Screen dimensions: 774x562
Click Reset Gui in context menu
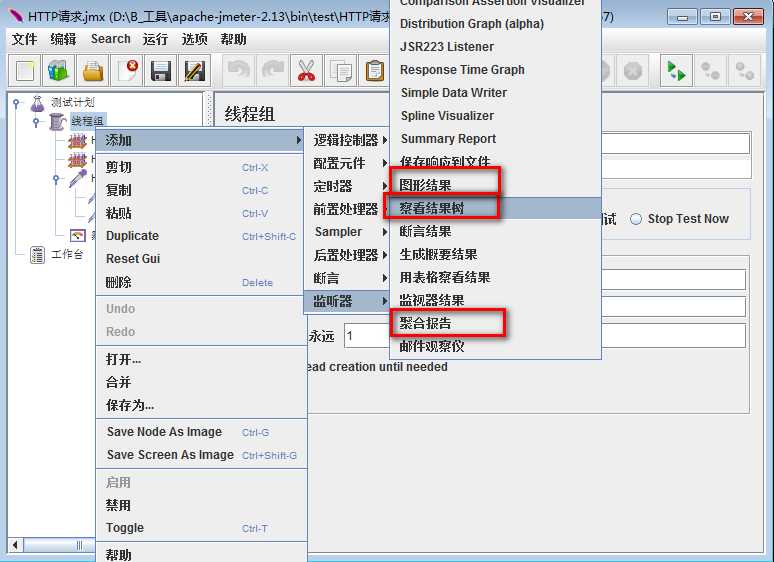click(x=201, y=259)
